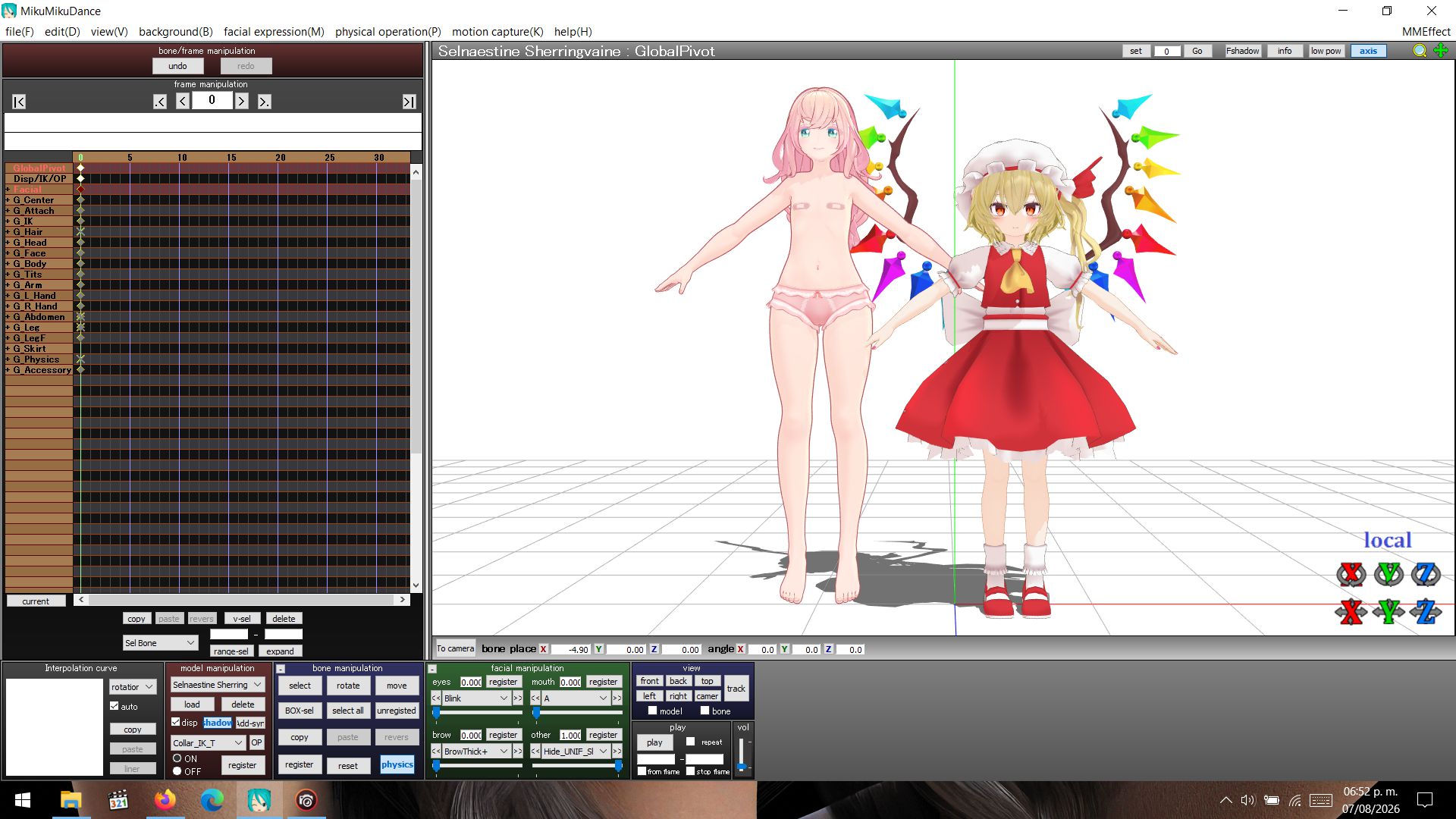Select the OFF radio button
This screenshot has width=1456, height=819.
coord(177,771)
